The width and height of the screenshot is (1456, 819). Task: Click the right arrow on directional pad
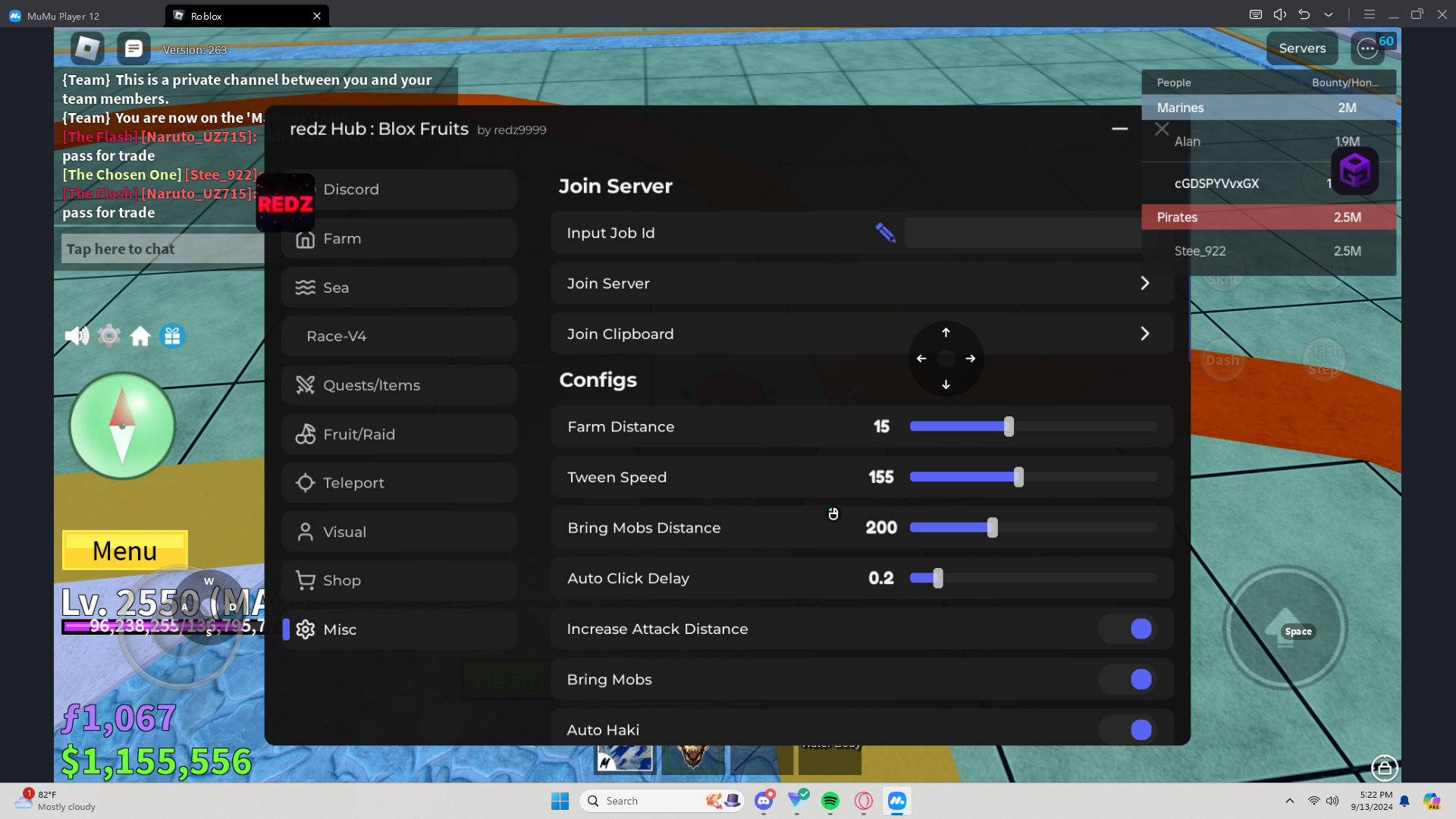click(x=971, y=359)
